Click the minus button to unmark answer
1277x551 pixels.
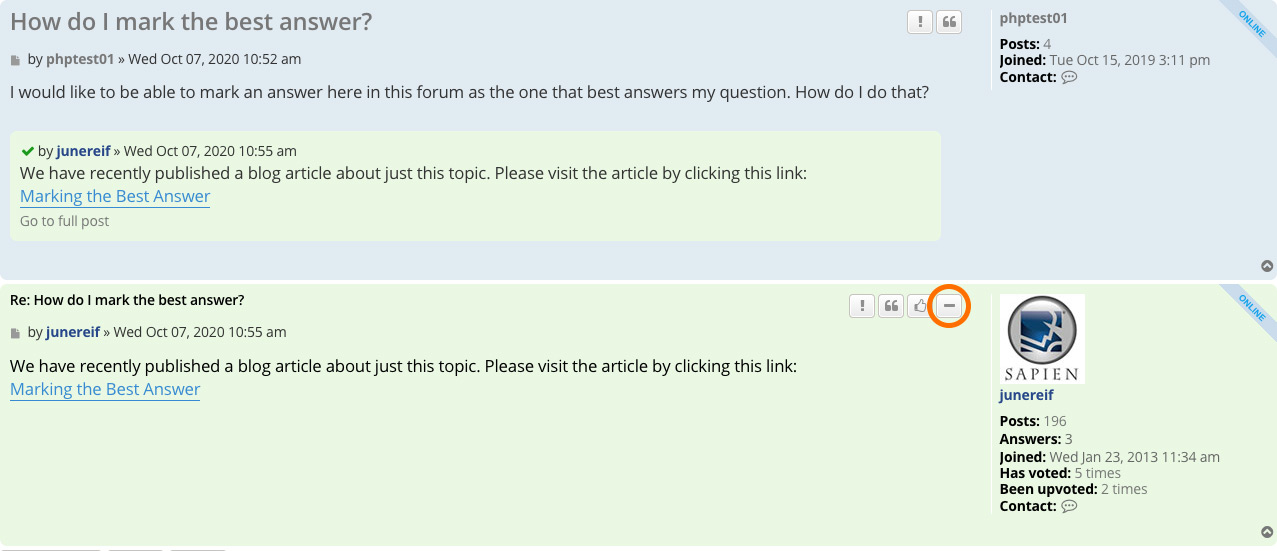949,306
